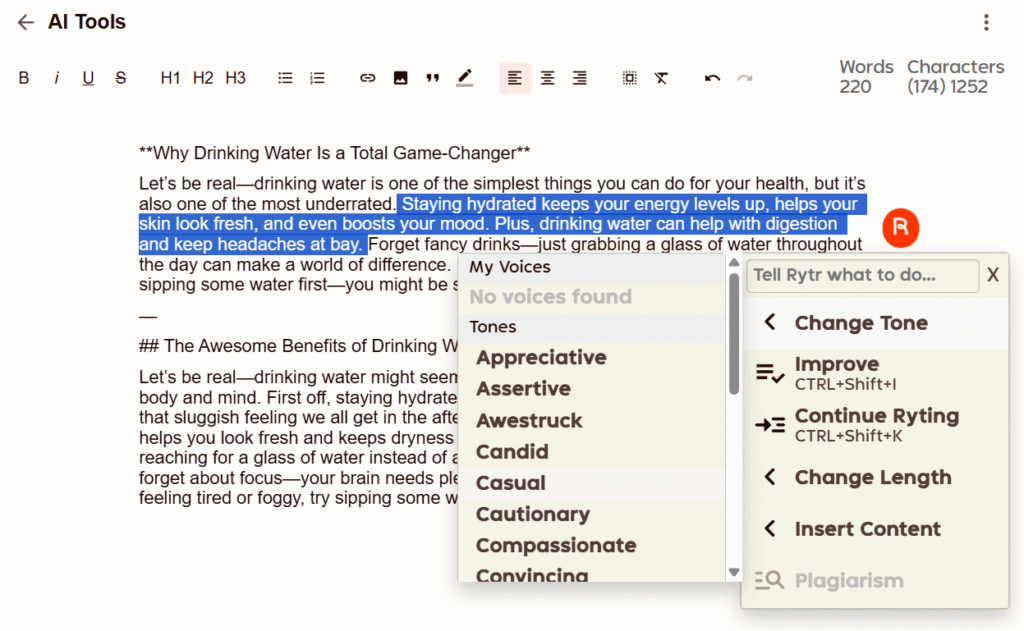Switch to a numbered list

point(317,77)
